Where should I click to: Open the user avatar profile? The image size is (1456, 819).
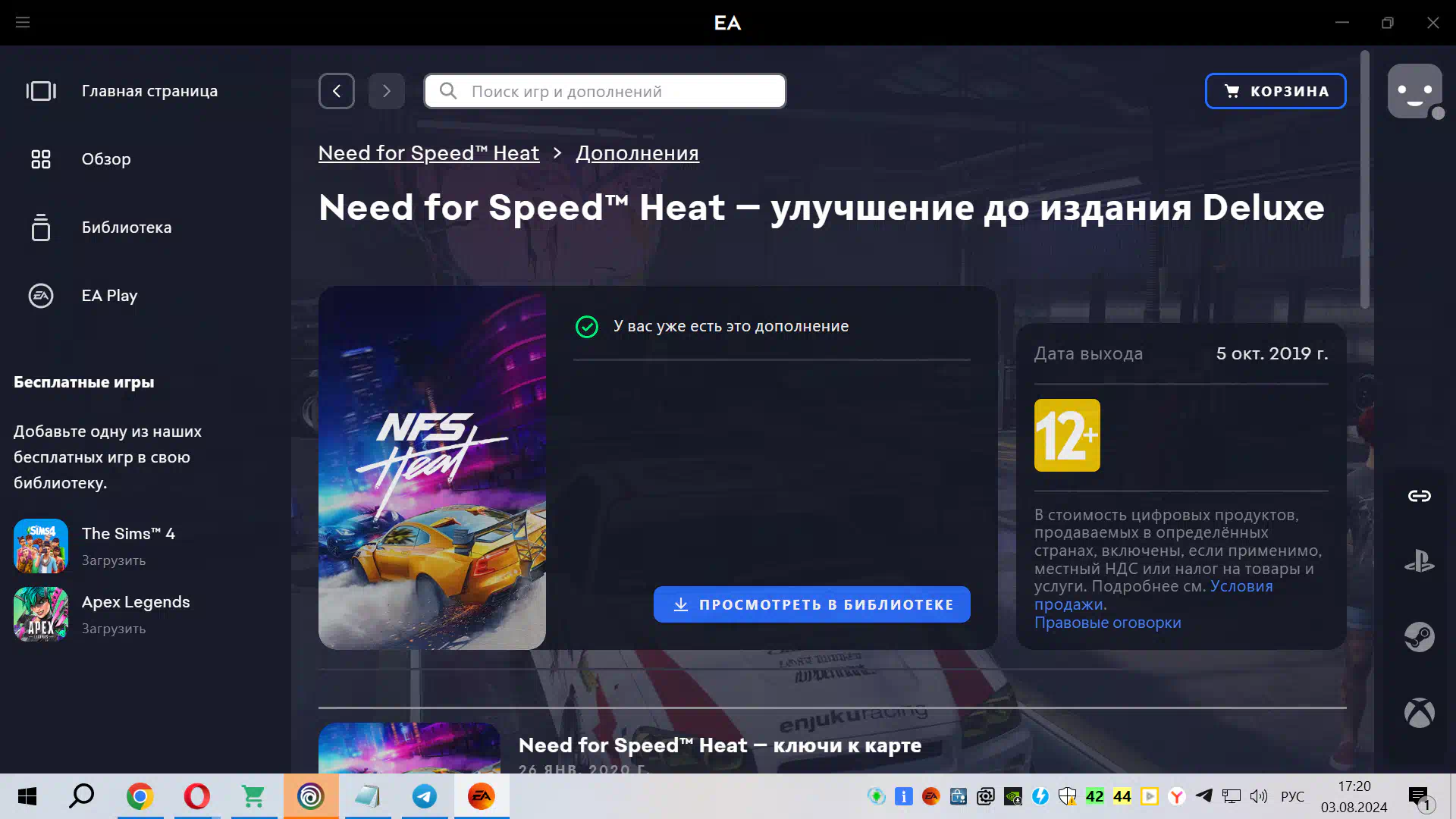(x=1414, y=91)
